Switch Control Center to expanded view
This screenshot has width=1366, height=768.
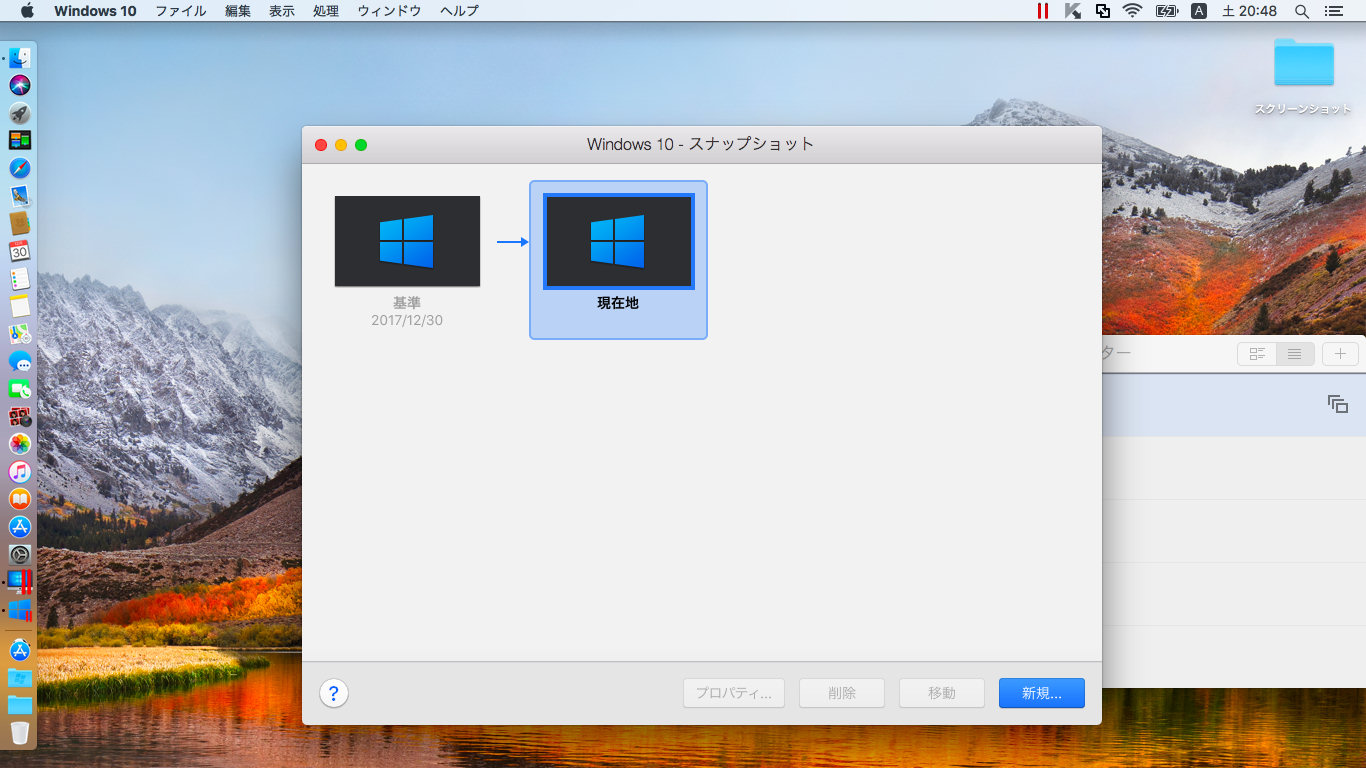click(x=1257, y=353)
